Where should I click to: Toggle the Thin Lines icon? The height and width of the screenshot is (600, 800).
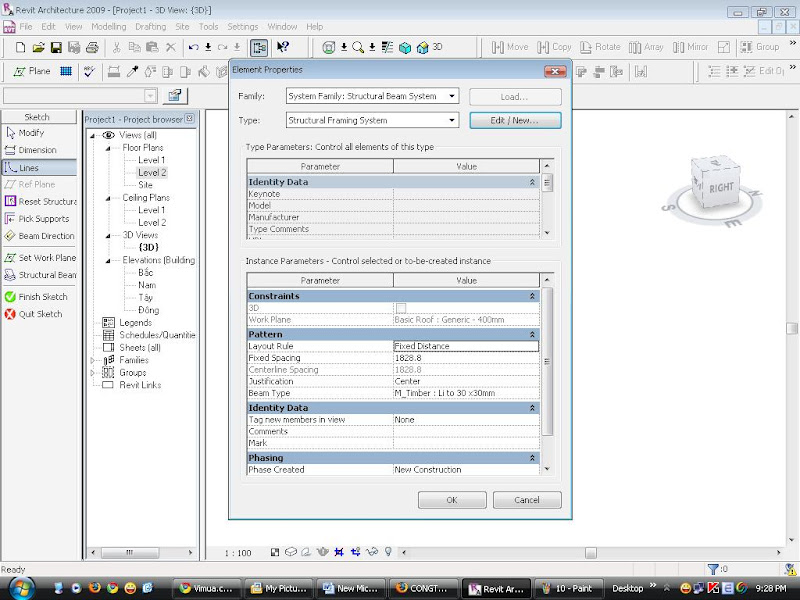388,47
